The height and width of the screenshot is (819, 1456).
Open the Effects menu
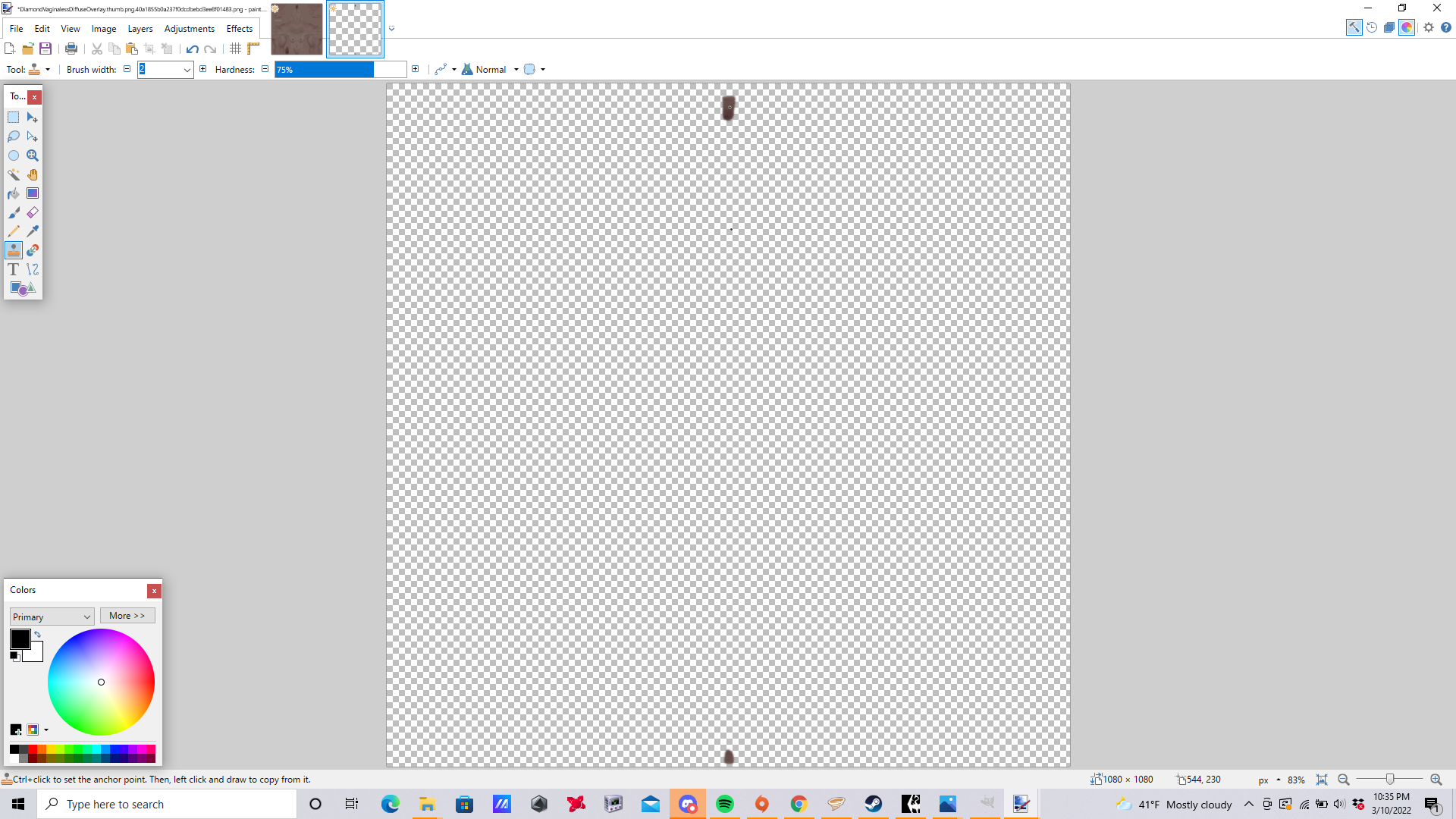tap(240, 28)
